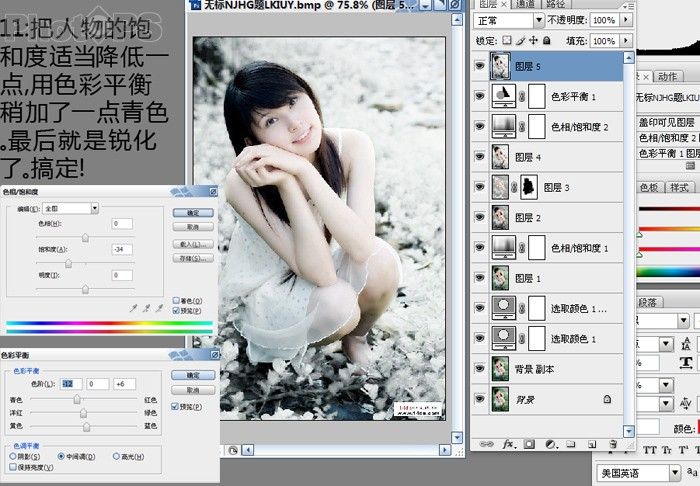Screen dimensions: 700x486
Task: Click lock all padlock icon
Action: (547, 41)
